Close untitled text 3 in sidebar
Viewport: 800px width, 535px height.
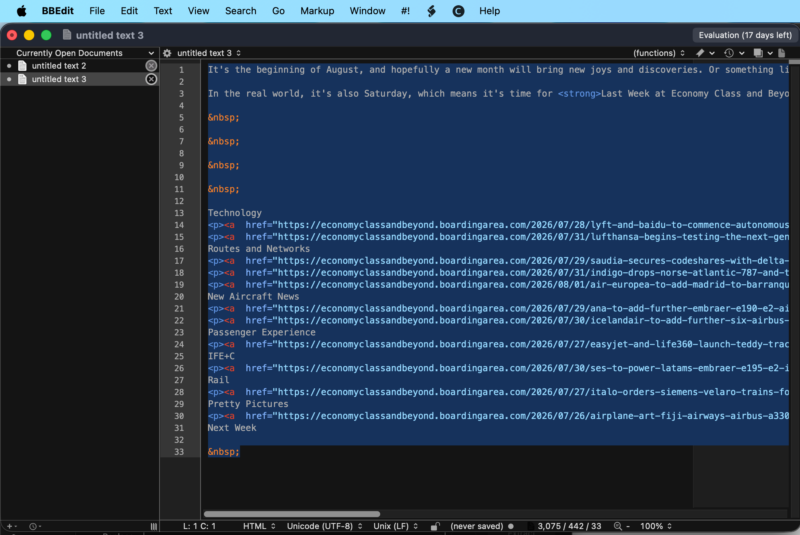point(151,79)
